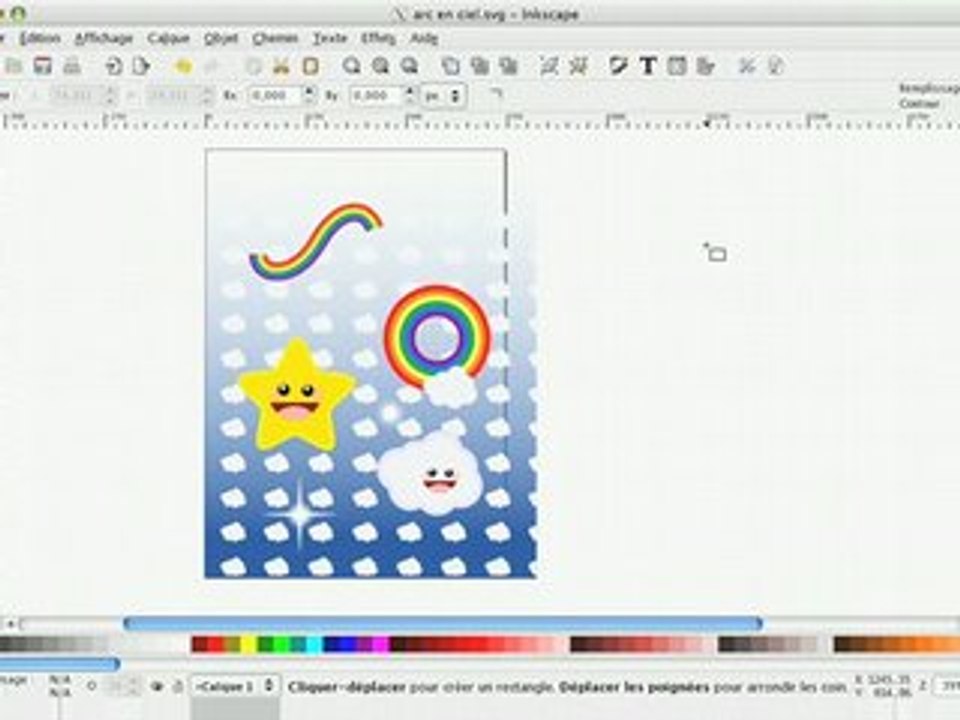Paste from clipboard using the toolbar icon
960x720 pixels.
pyautogui.click(x=310, y=66)
